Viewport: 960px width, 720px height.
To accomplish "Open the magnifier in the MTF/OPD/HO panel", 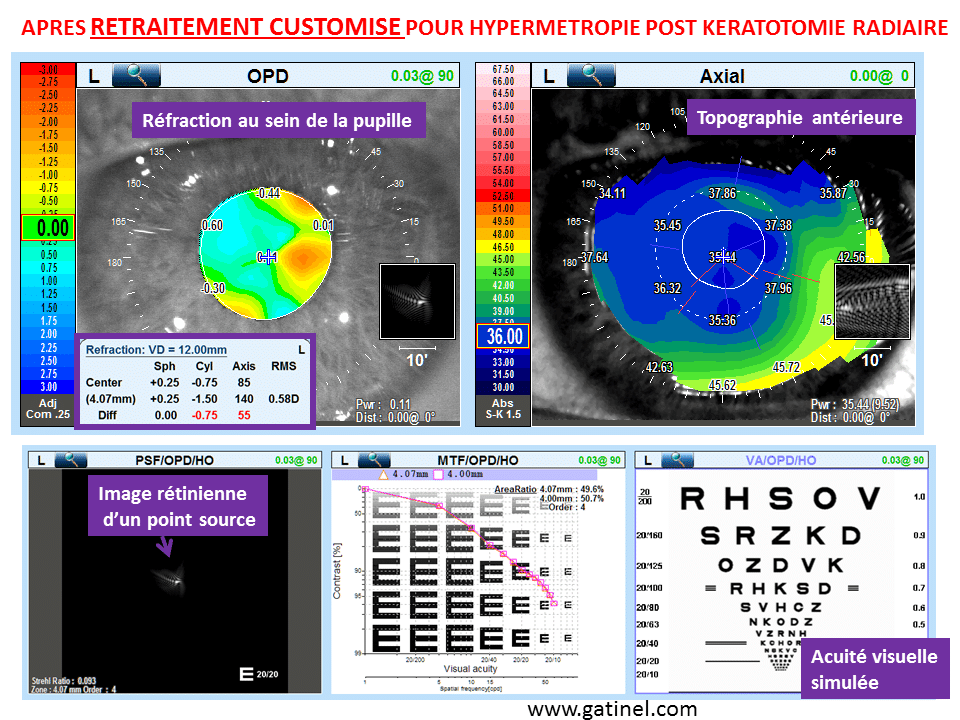I will coord(373,460).
